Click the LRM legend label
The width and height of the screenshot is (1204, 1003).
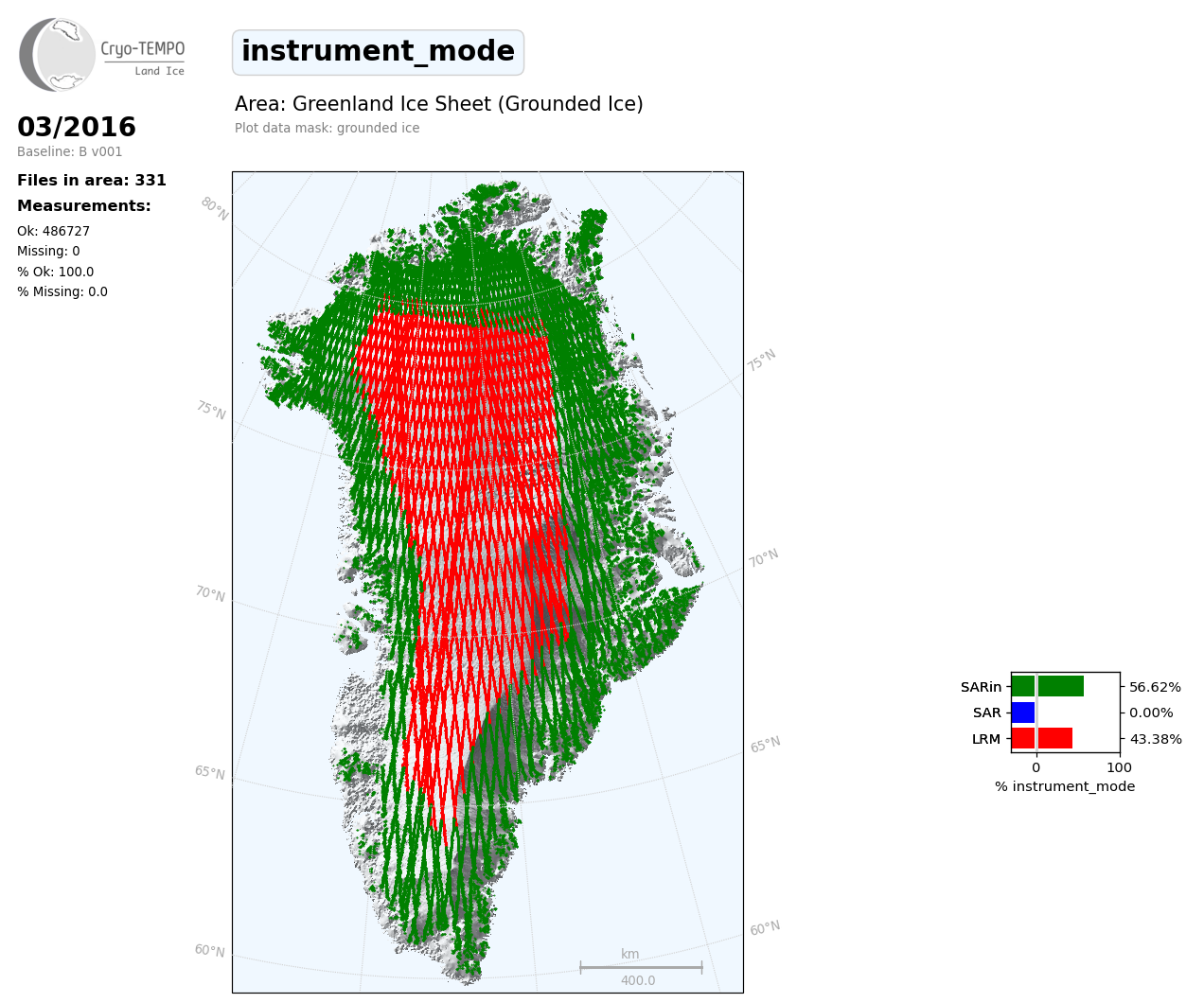click(986, 739)
